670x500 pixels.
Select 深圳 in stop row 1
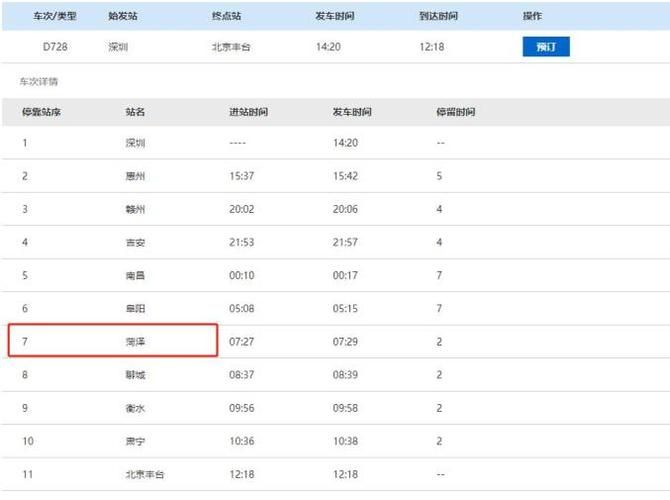point(135,143)
